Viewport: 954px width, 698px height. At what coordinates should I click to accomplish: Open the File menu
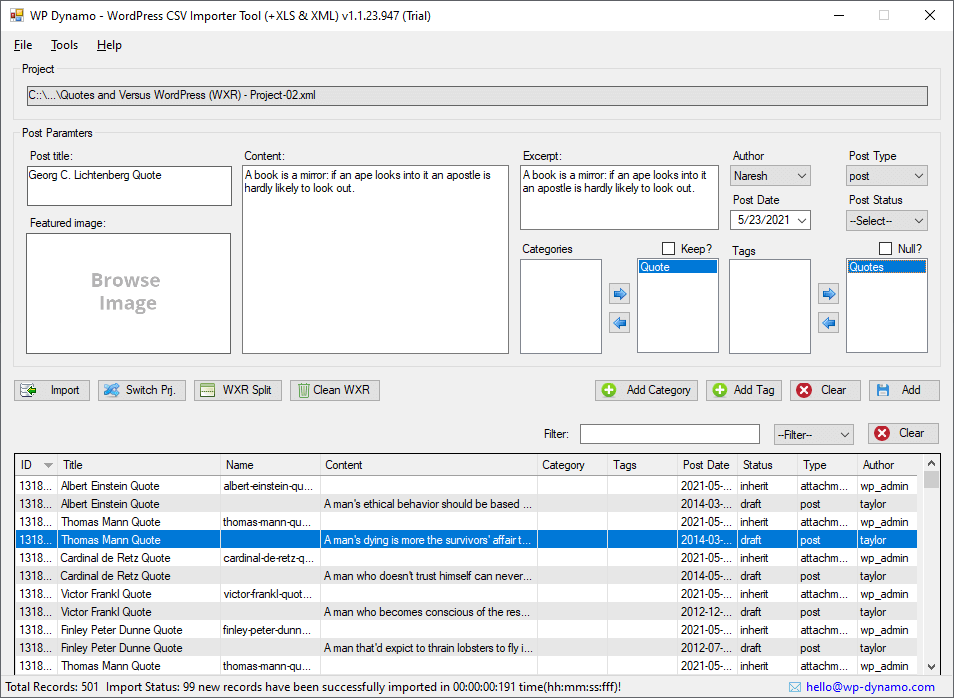[23, 45]
